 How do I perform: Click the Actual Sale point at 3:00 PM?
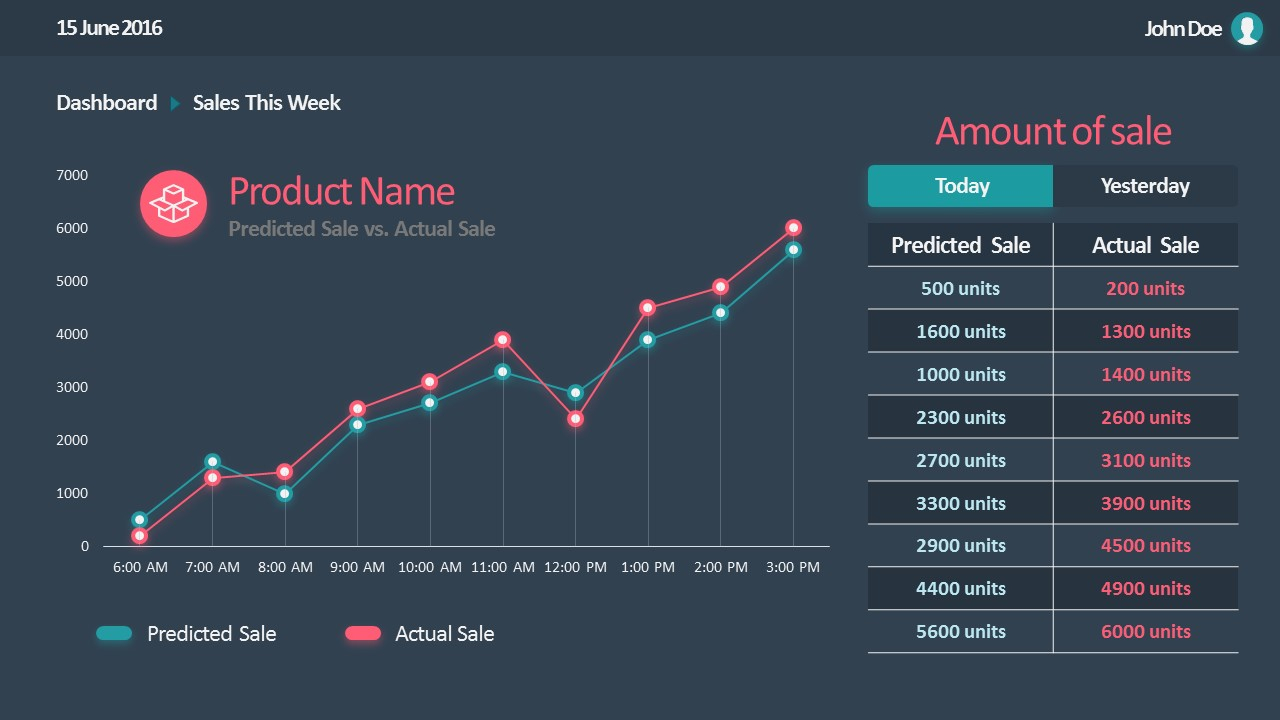(793, 228)
